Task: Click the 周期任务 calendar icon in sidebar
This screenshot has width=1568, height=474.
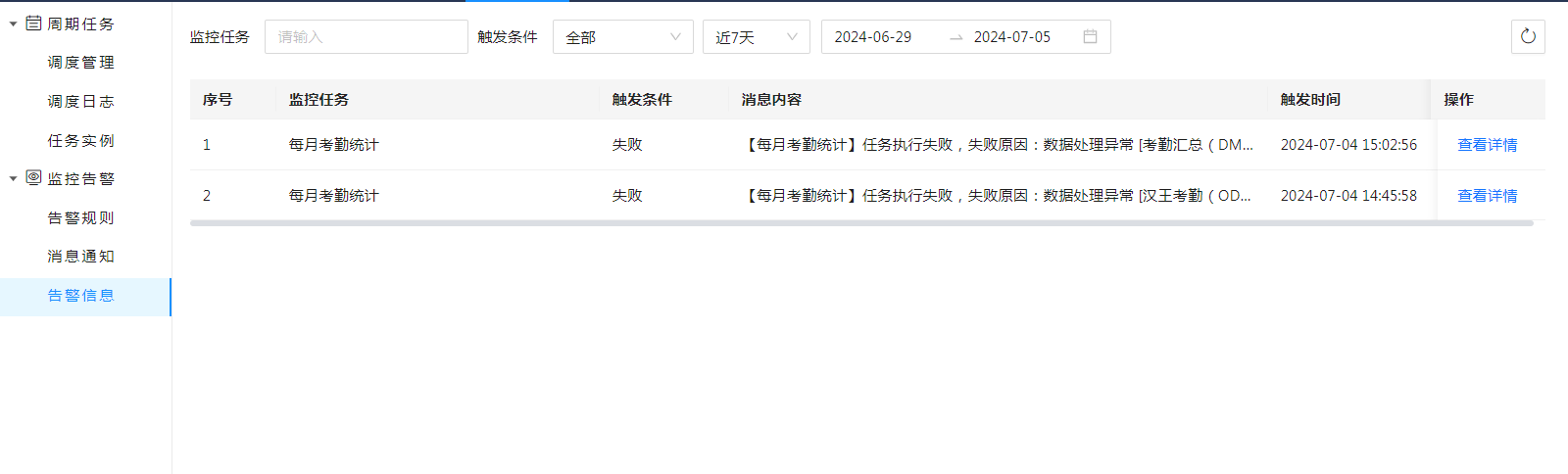Action: coord(33,24)
